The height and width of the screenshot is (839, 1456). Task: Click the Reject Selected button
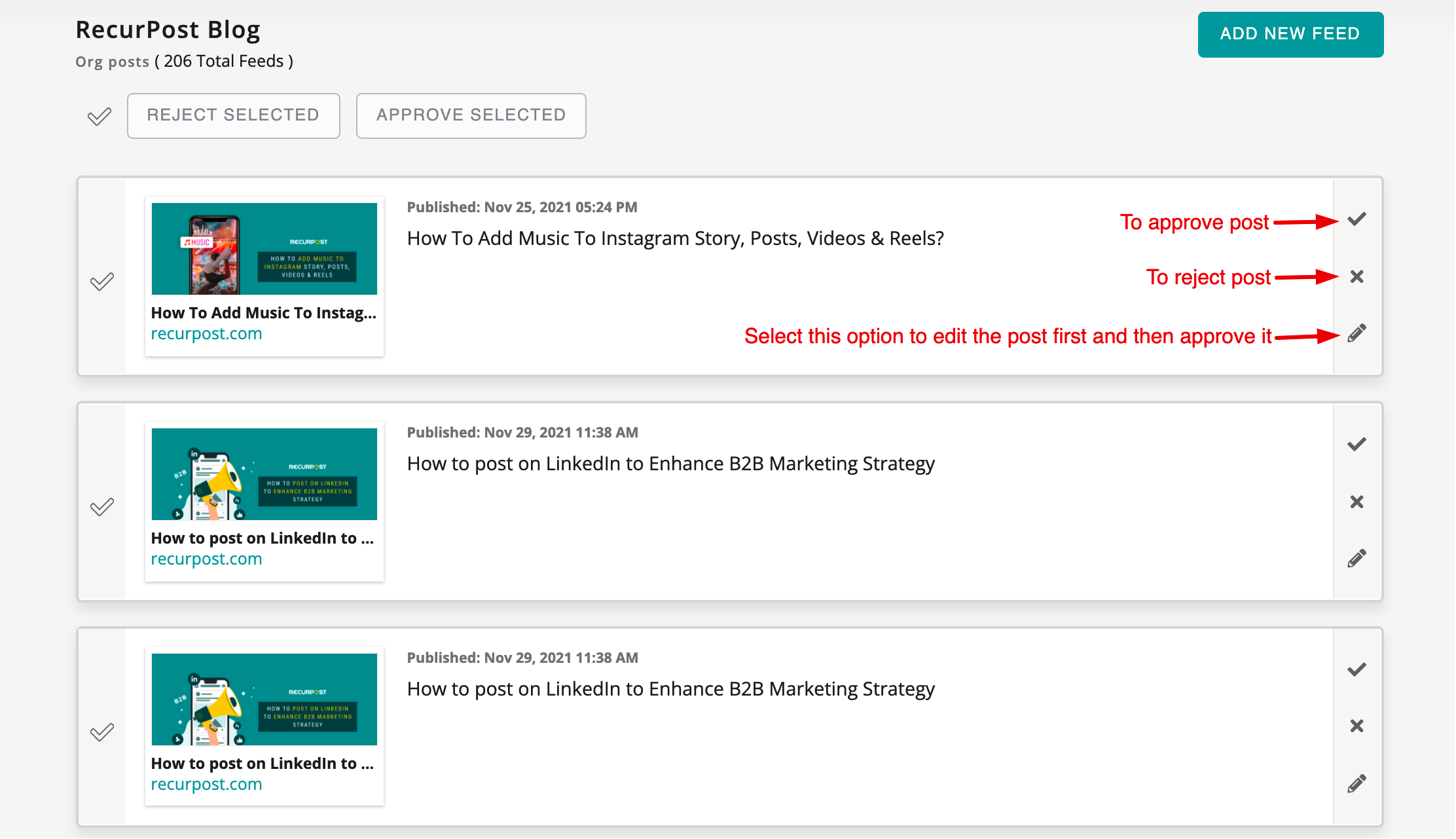(233, 115)
